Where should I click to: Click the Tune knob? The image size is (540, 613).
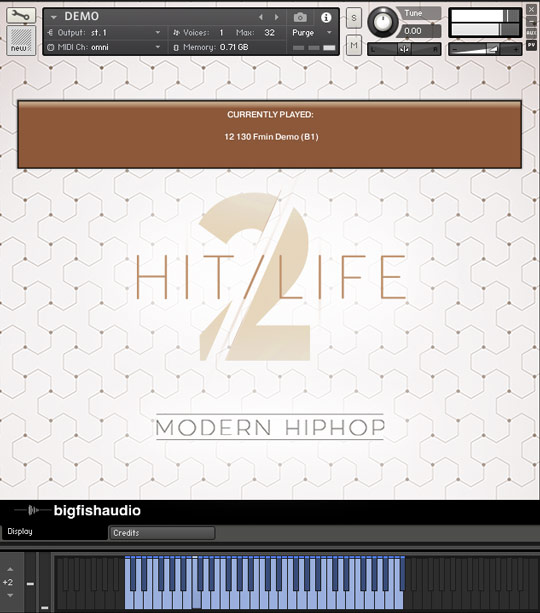coord(382,22)
